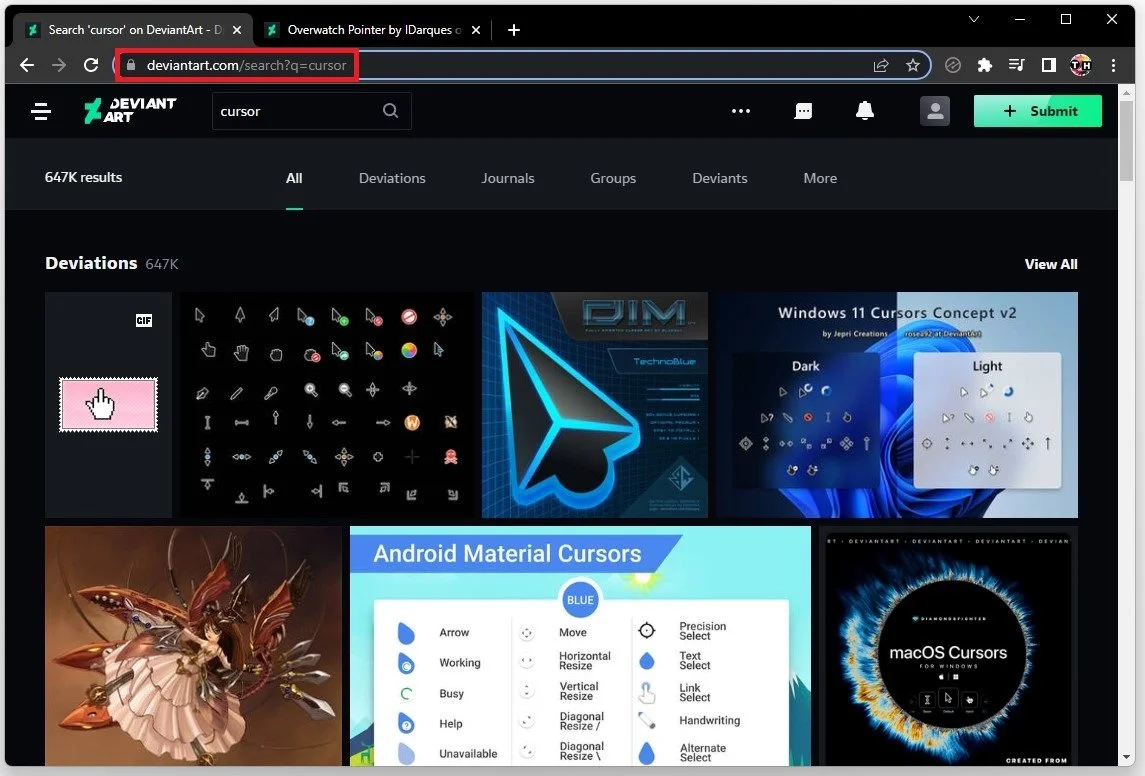Open "View All" deviations
Image resolution: width=1145 pixels, height=776 pixels.
coord(1050,264)
